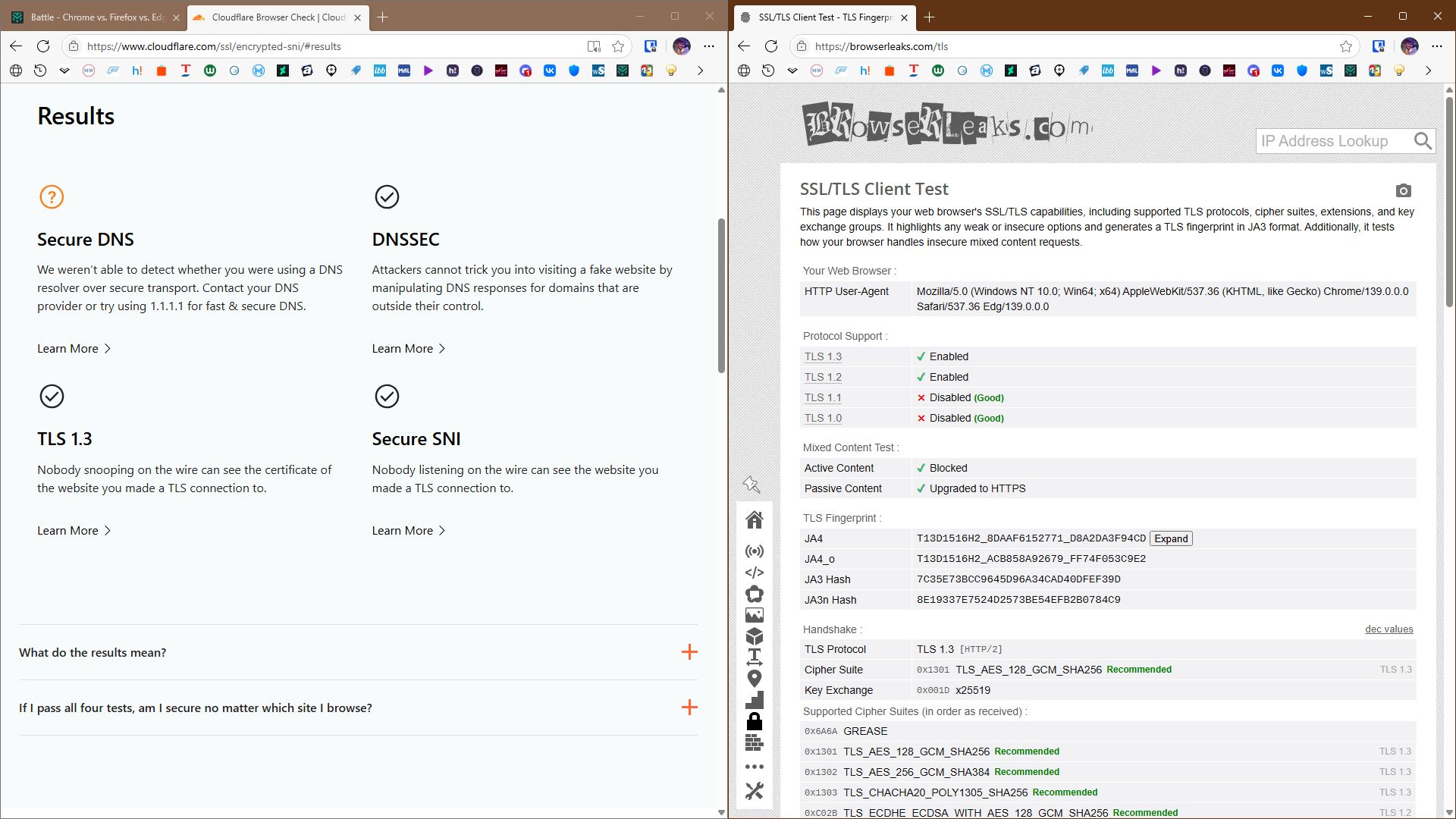
Task: Open wrench tools icon in BrowserLeaks sidebar
Action: tap(754, 791)
